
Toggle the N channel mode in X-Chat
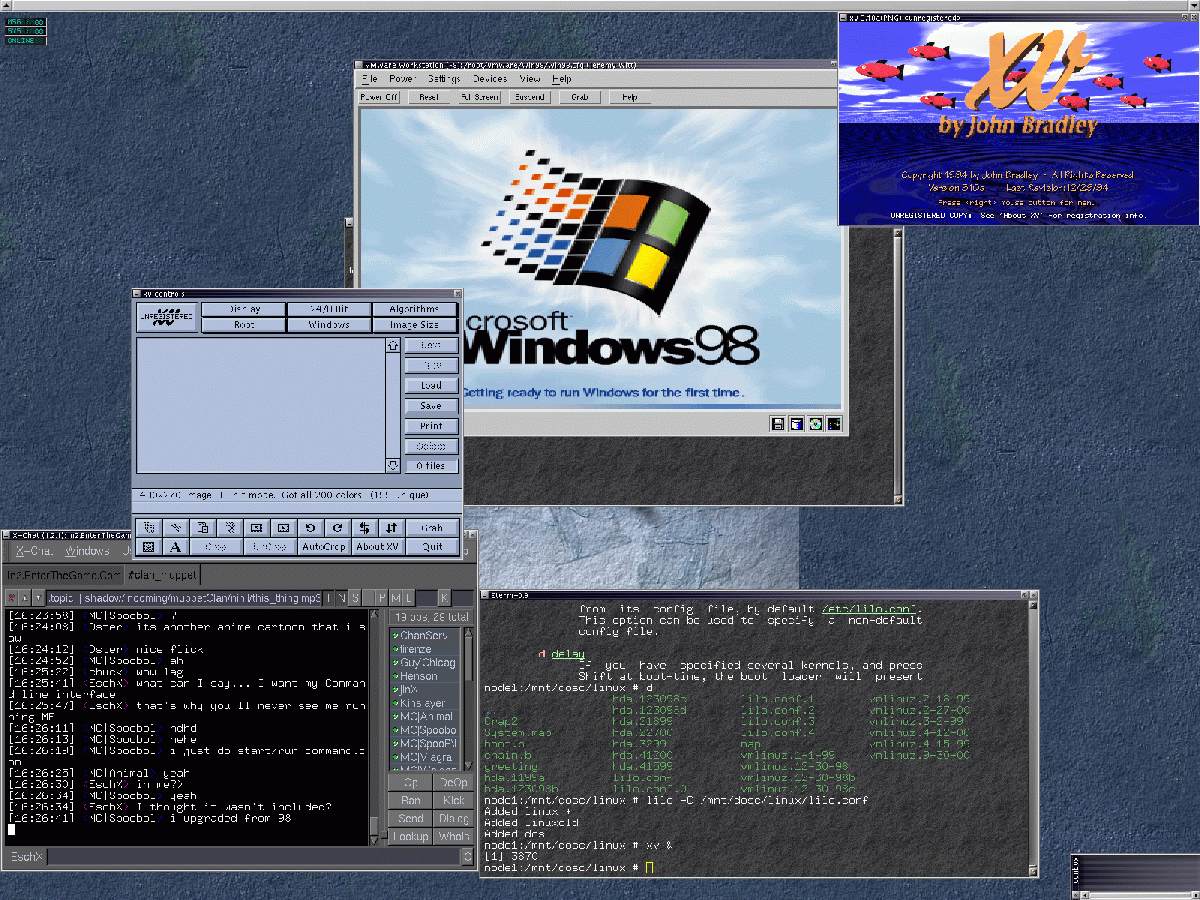(342, 597)
